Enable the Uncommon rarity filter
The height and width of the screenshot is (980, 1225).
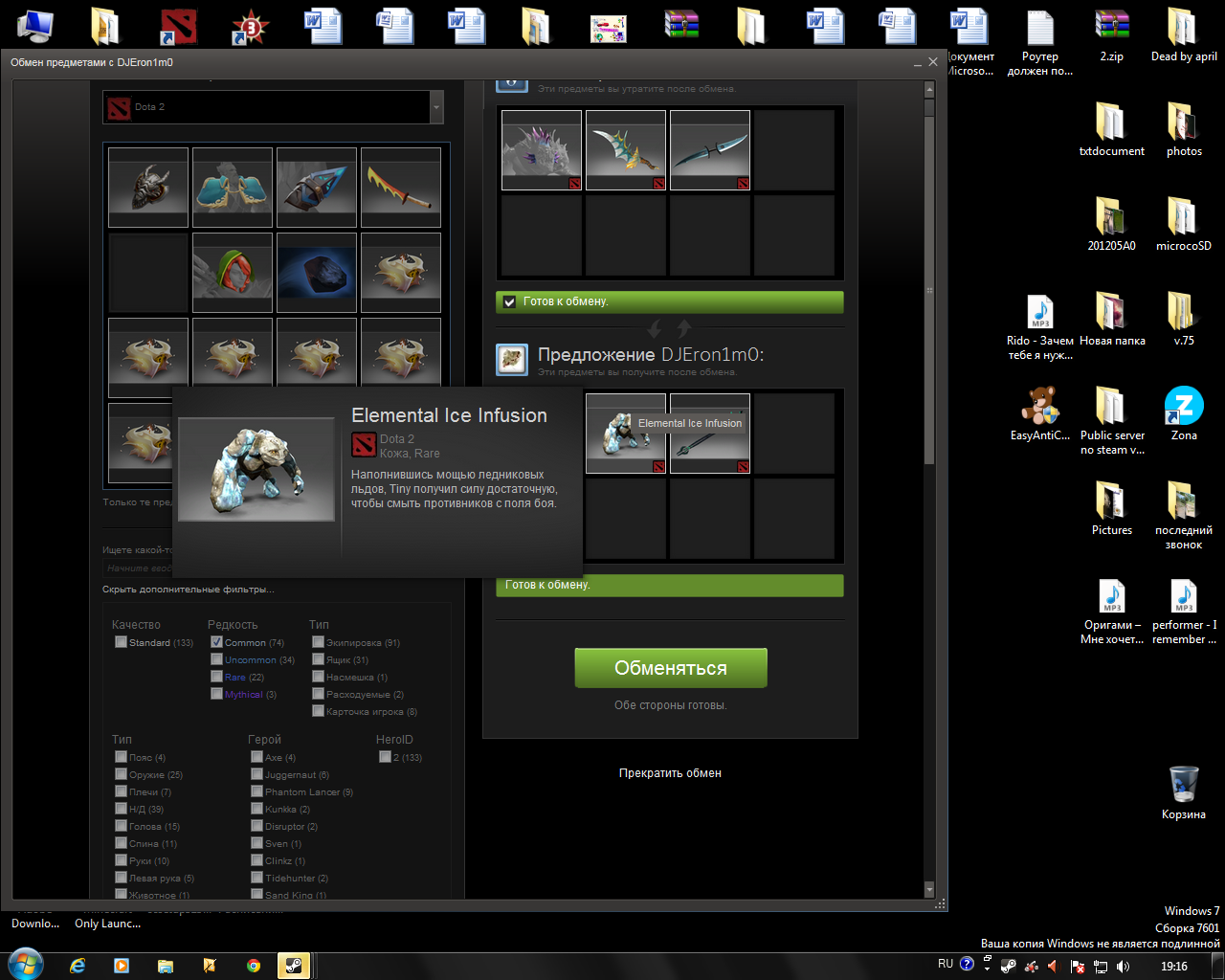pyautogui.click(x=217, y=659)
